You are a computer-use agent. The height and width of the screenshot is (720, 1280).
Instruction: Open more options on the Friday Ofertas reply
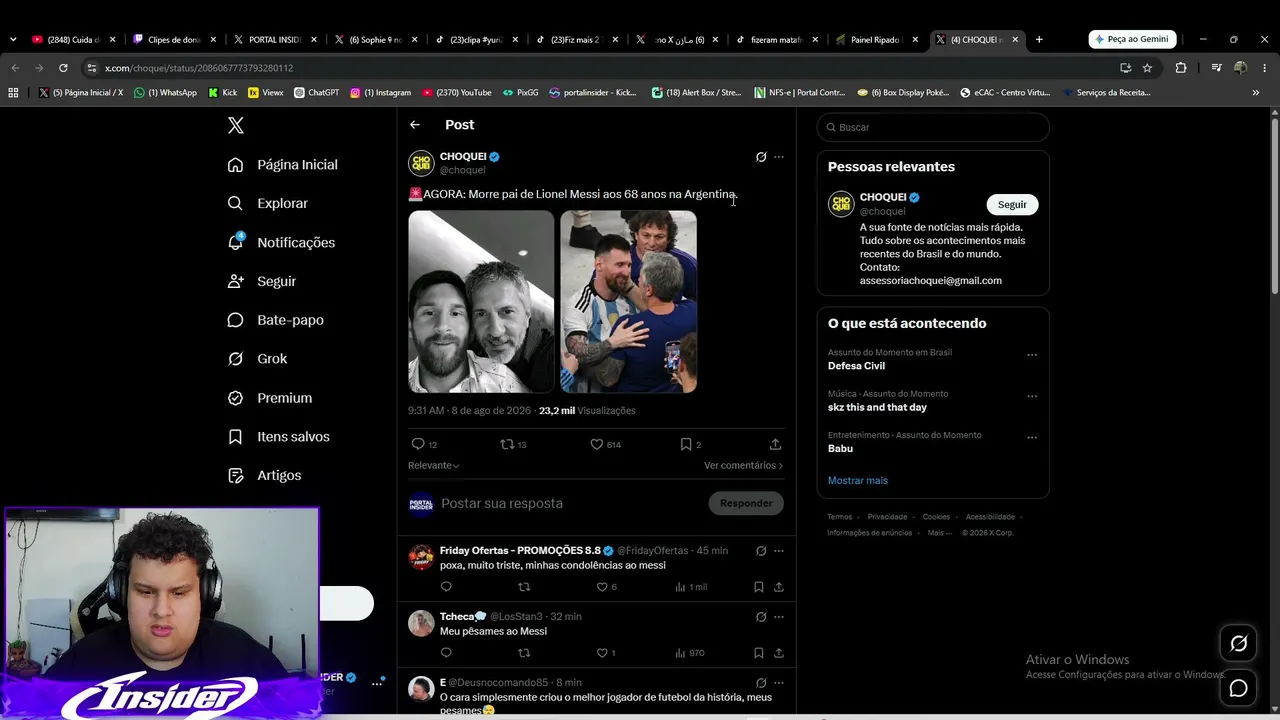(779, 551)
